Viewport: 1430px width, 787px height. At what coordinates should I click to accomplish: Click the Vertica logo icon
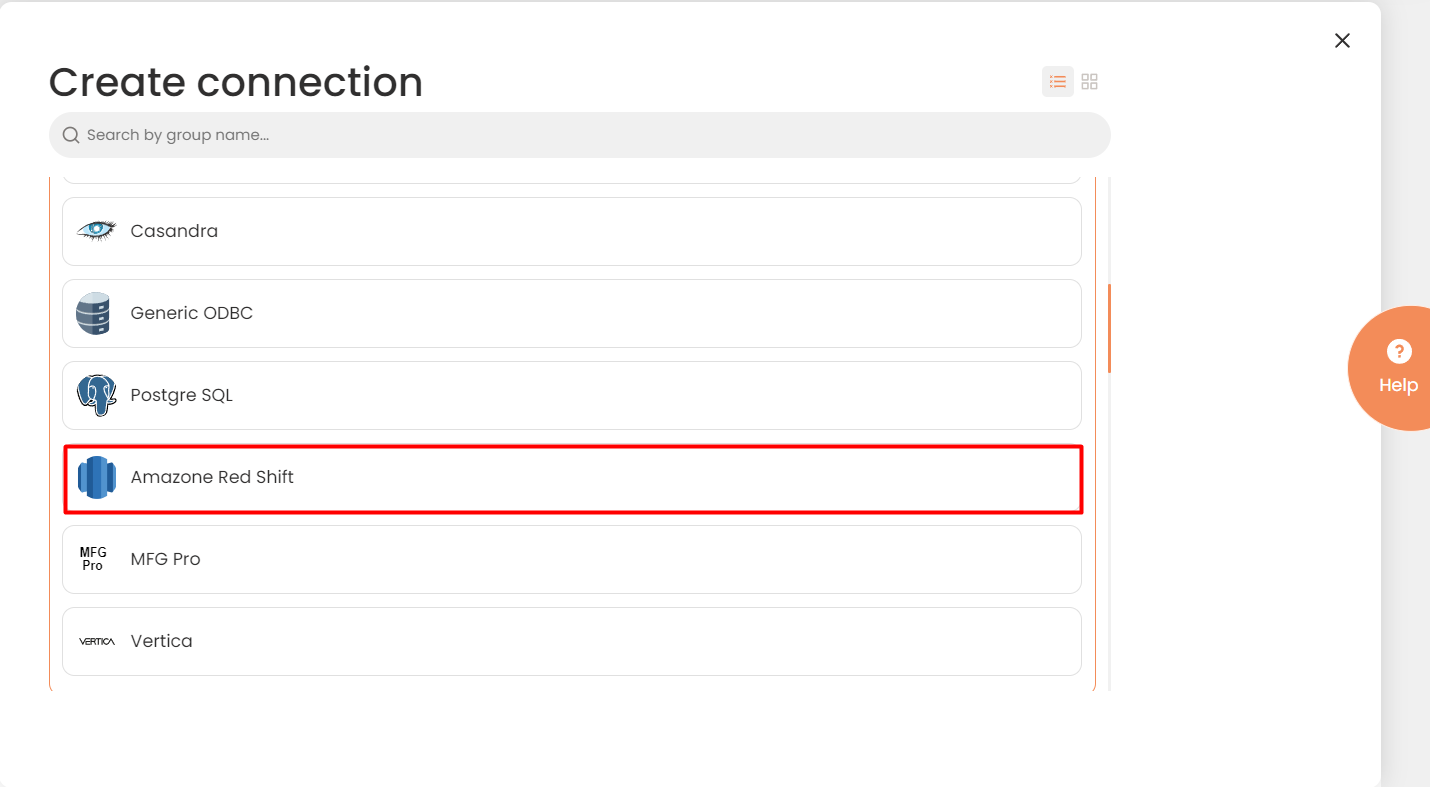(97, 641)
